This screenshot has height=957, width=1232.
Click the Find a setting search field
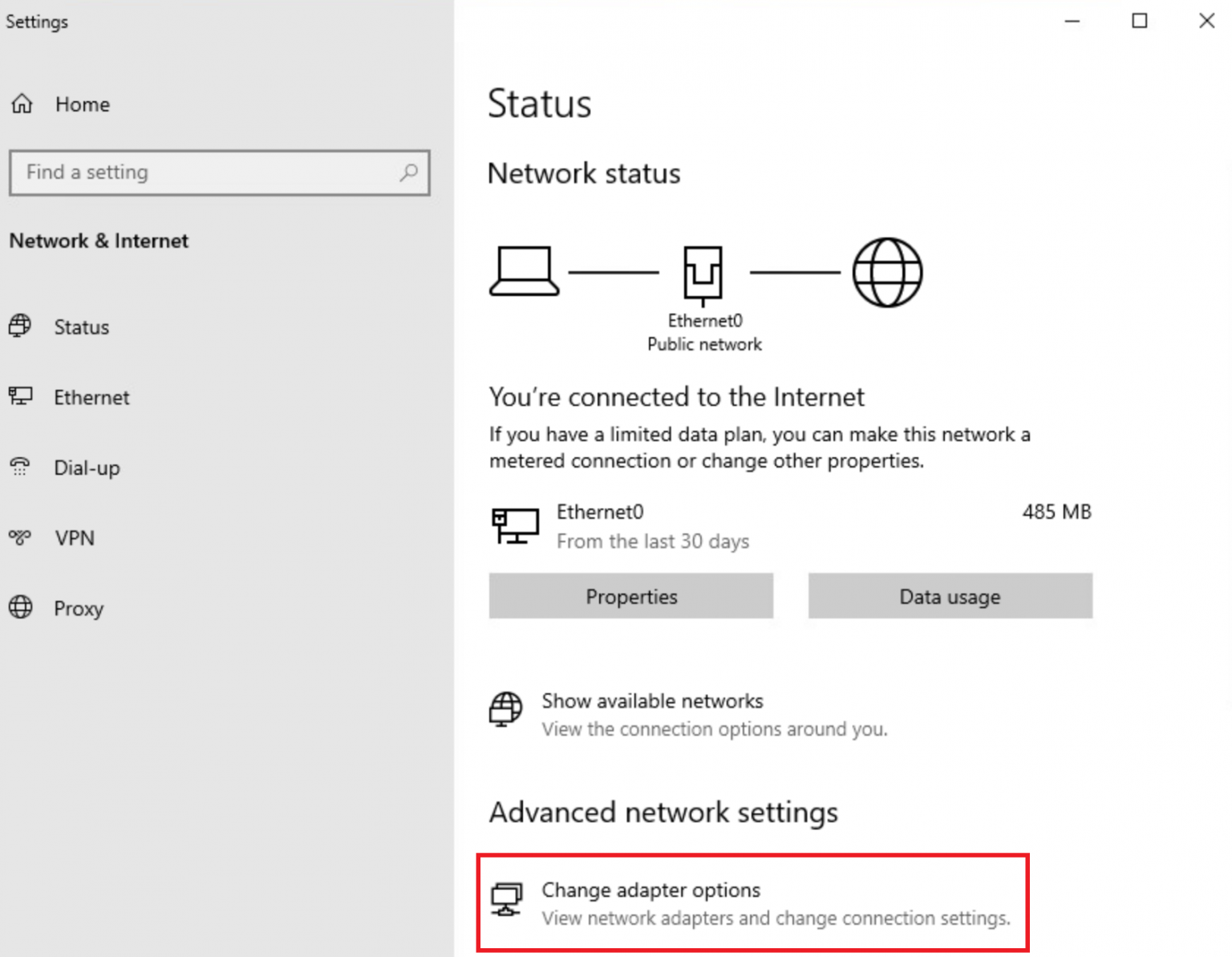click(201, 172)
